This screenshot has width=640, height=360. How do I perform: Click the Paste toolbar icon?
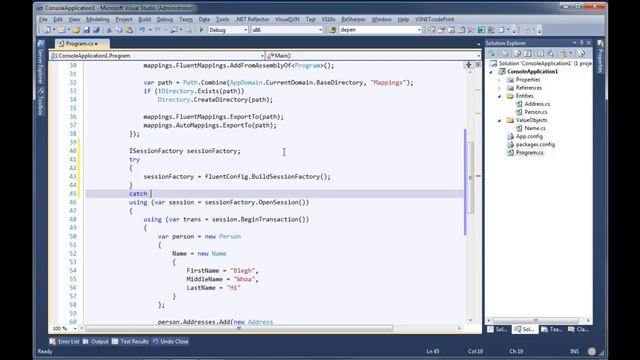pos(129,30)
